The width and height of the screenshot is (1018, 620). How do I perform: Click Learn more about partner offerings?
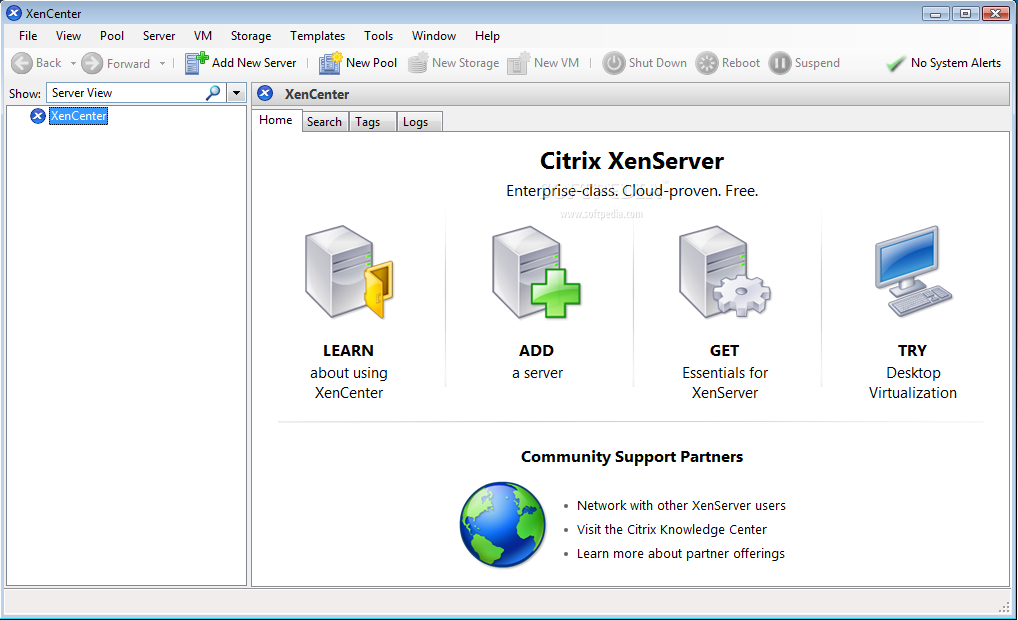pos(680,554)
